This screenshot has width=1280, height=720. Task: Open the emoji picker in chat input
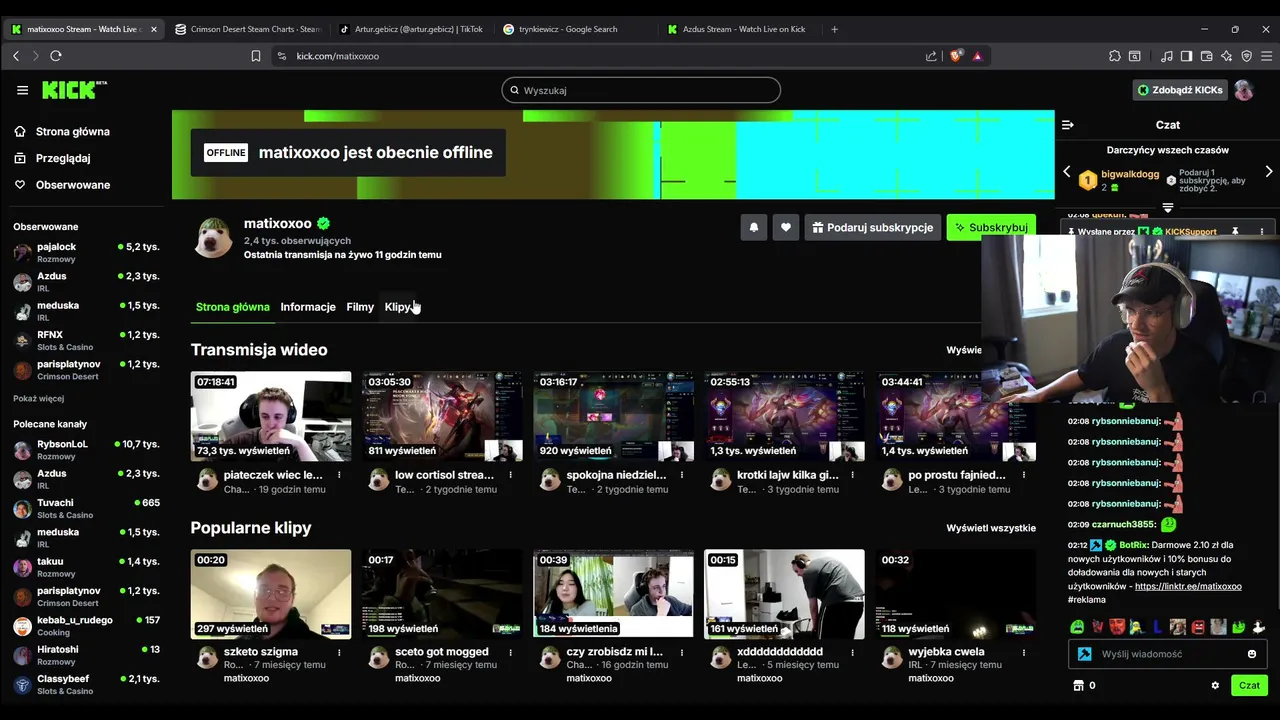coord(1252,654)
